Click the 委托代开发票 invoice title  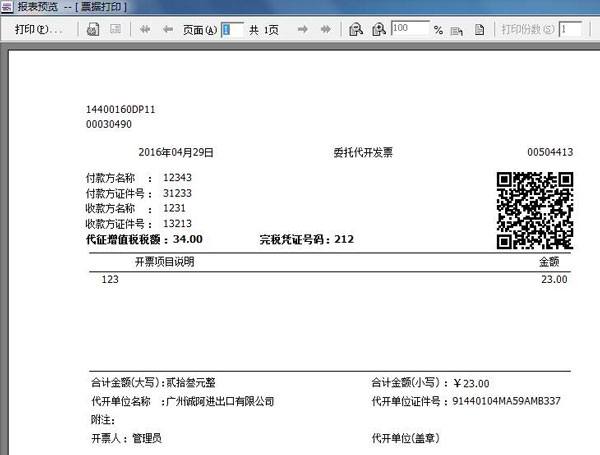coord(362,153)
